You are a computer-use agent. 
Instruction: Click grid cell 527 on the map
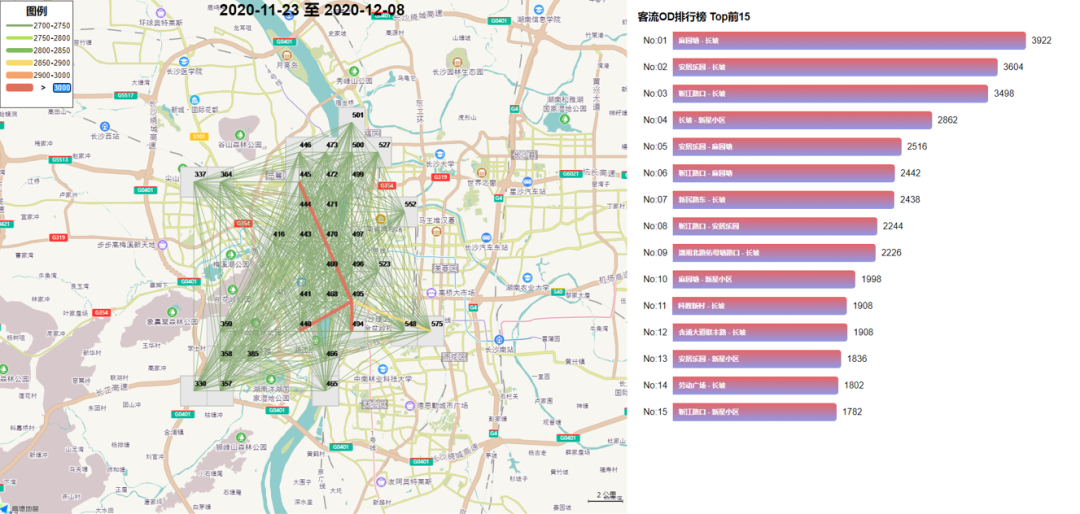coord(384,145)
